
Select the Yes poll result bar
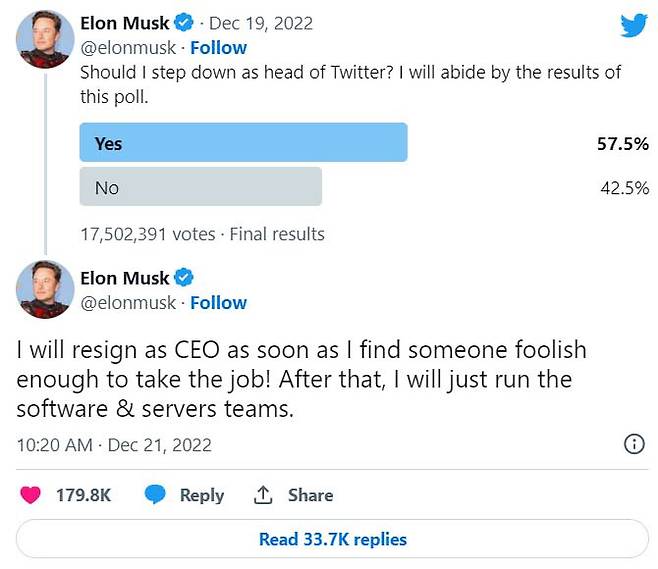(x=243, y=143)
